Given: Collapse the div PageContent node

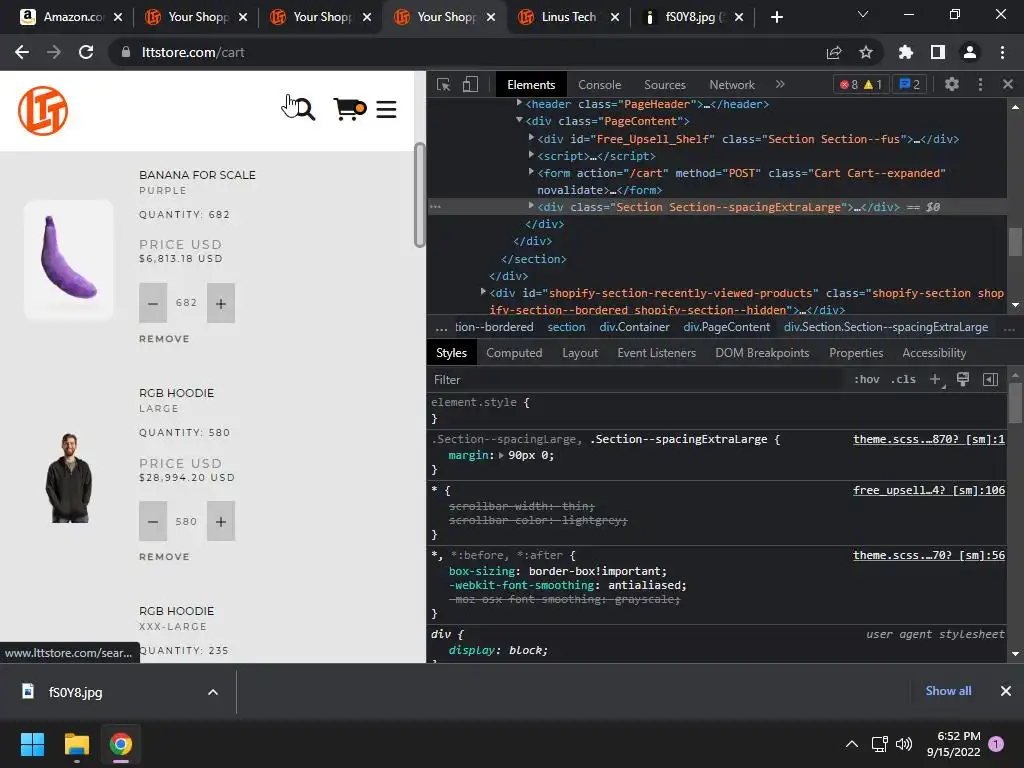Looking at the screenshot, I should coord(519,120).
